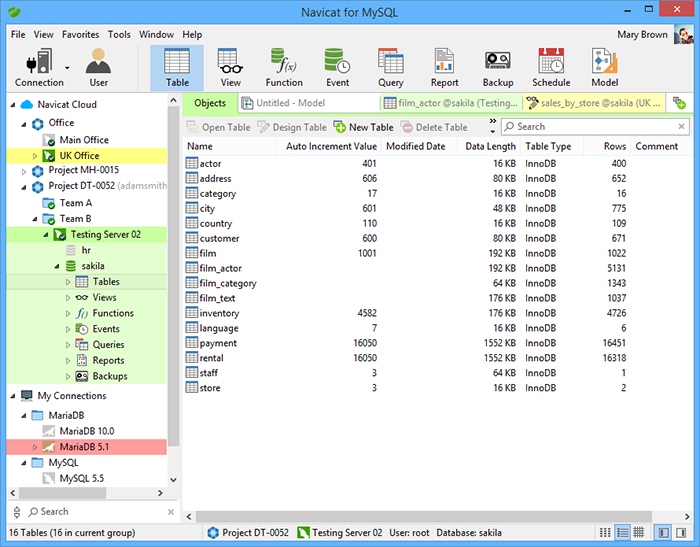Click the filter icon beside tree search
This screenshot has width=700, height=547.
(x=17, y=512)
